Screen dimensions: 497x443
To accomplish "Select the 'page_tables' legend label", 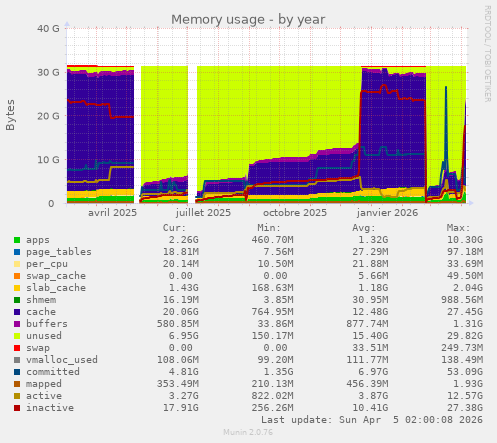I will point(59,252).
